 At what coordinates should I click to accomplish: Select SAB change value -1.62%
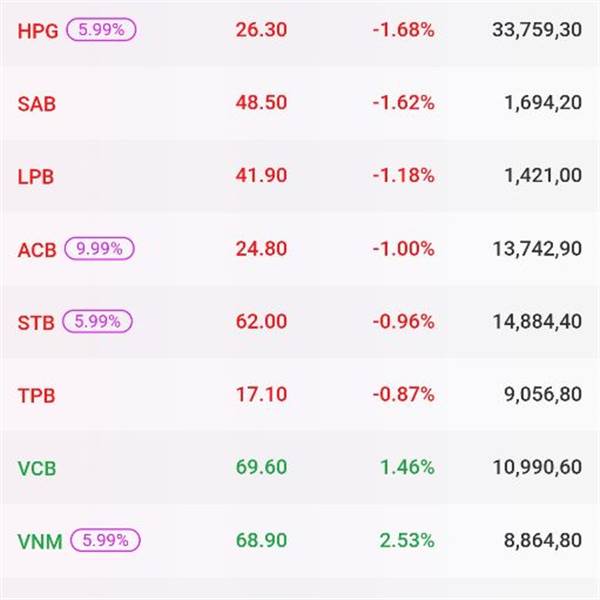[x=403, y=103]
